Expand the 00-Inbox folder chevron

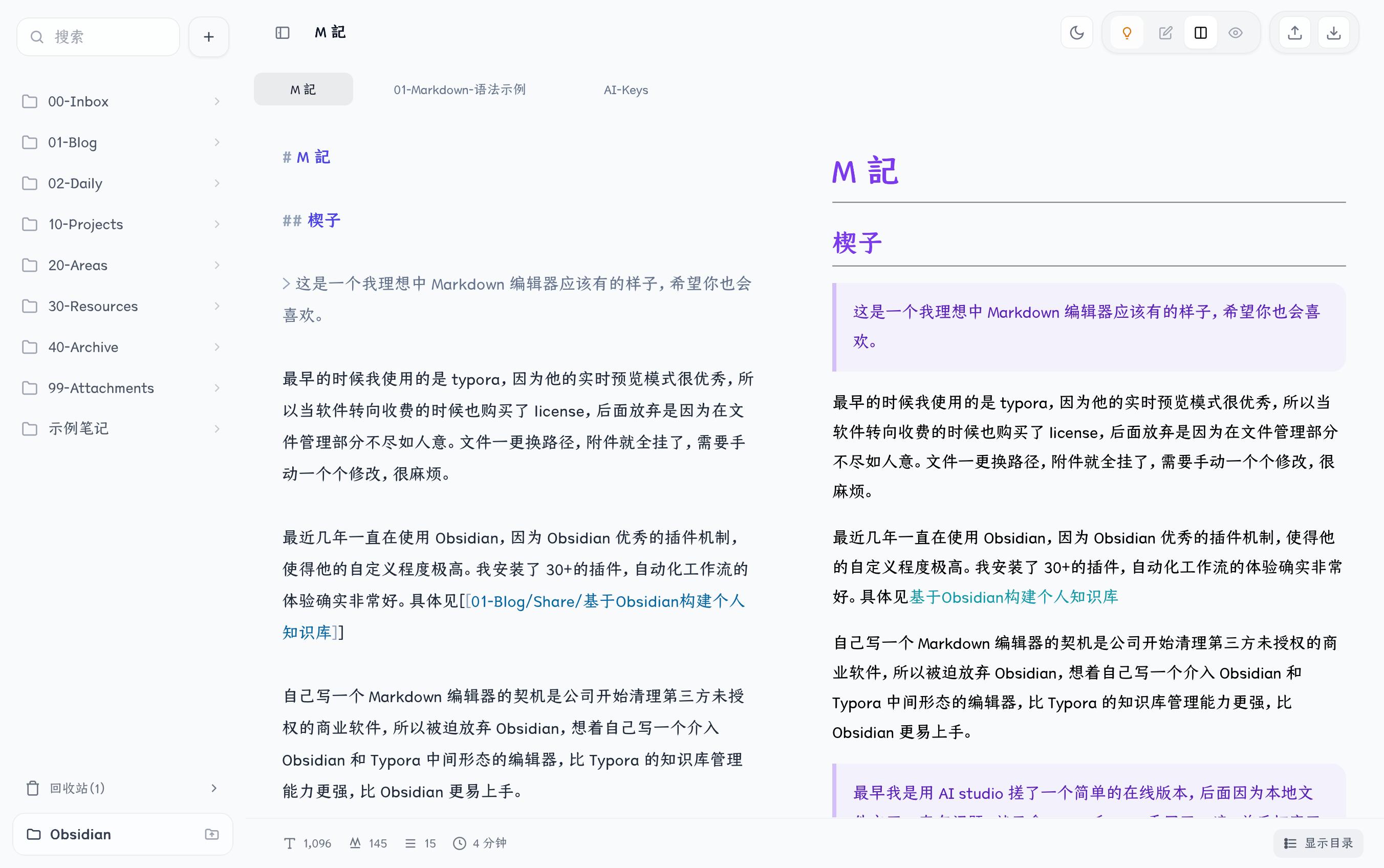point(217,102)
